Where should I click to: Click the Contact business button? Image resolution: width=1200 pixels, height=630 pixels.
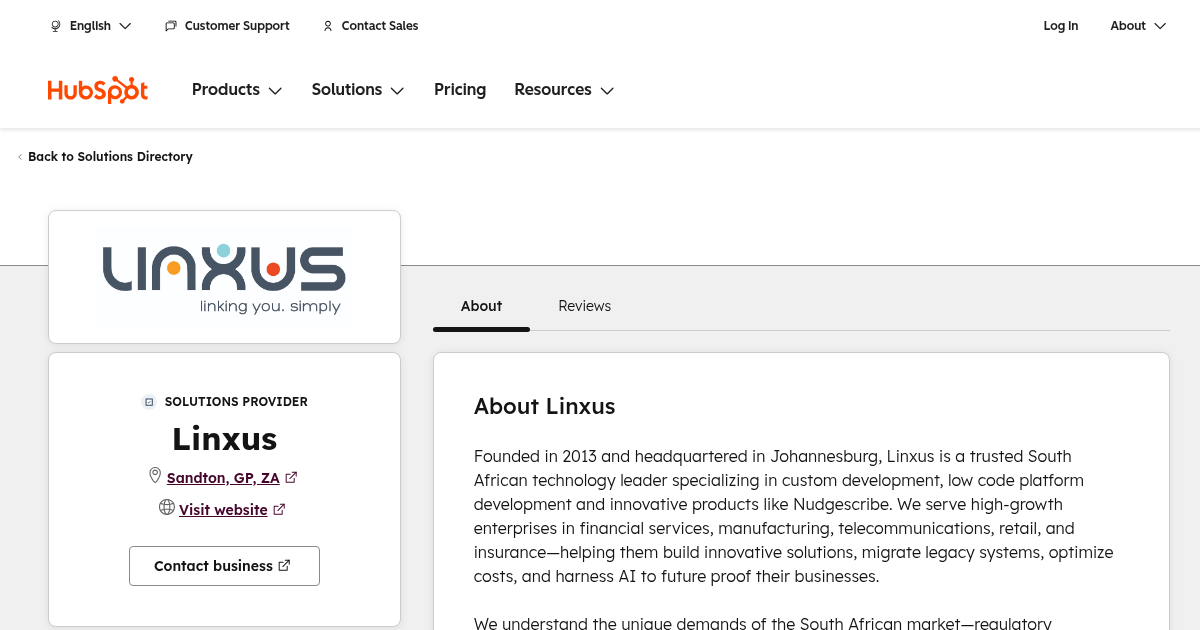point(224,566)
